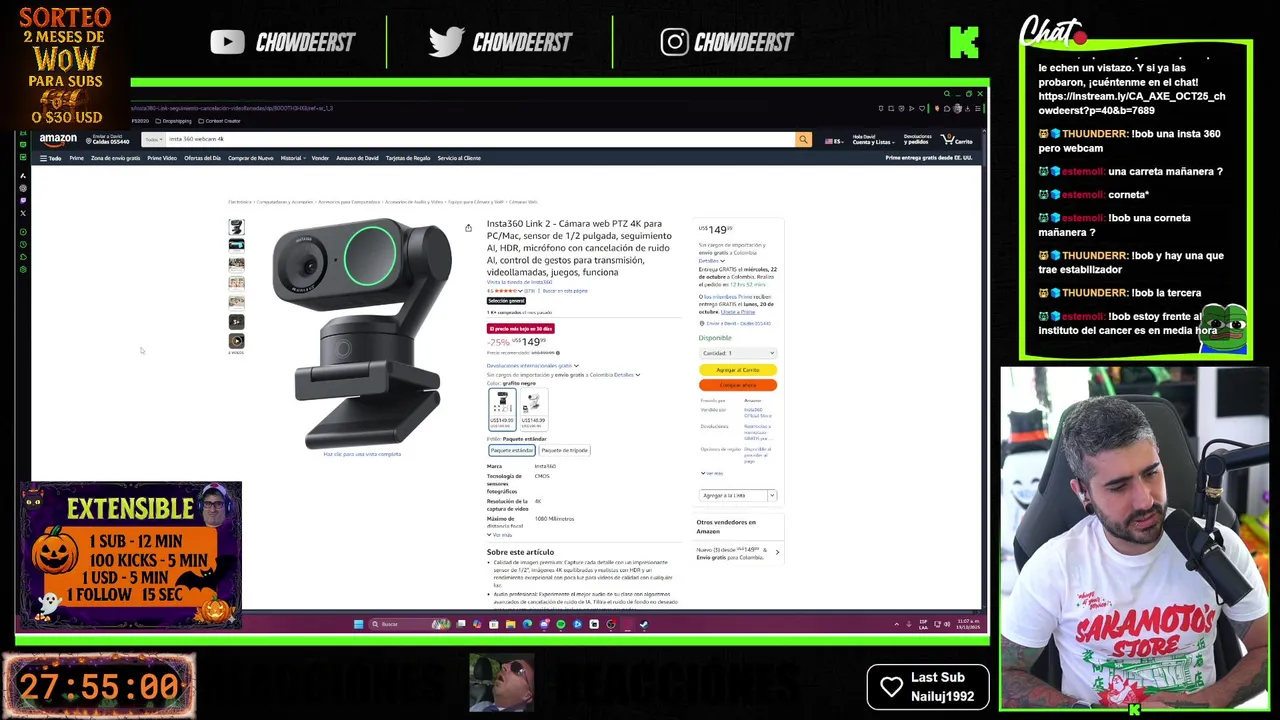The width and height of the screenshot is (1280, 720).
Task: Open the Cantidad quantity dropdown
Action: click(x=738, y=353)
